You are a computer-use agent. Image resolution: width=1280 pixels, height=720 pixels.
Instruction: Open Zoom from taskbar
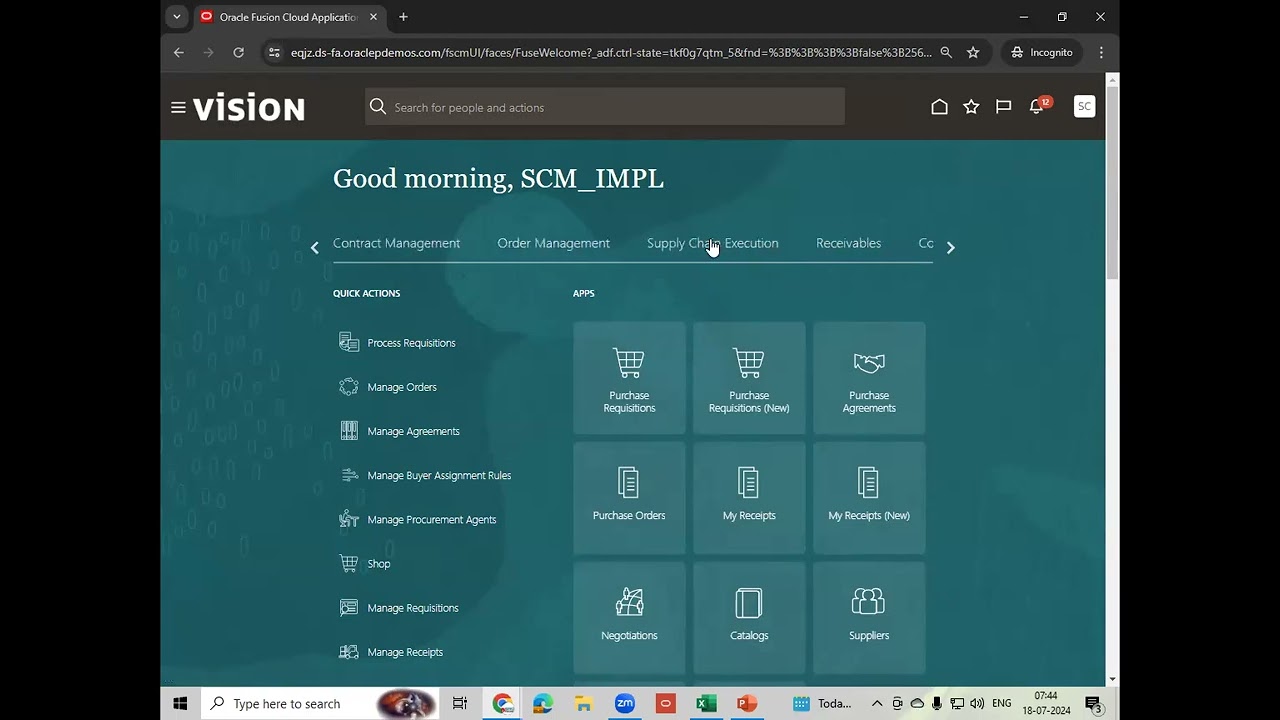point(625,703)
